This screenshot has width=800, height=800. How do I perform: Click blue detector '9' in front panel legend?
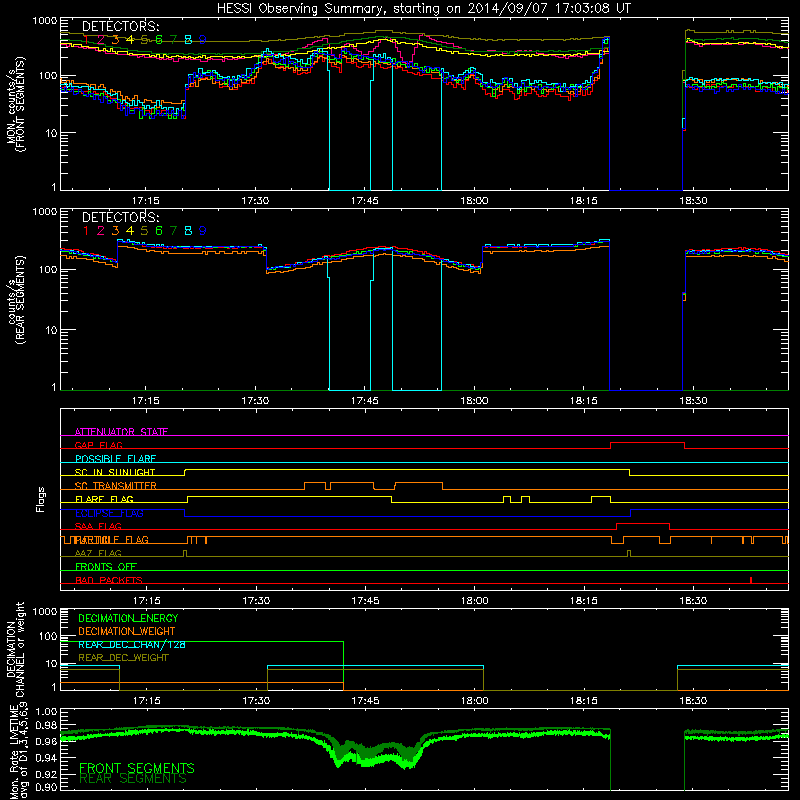(x=203, y=40)
